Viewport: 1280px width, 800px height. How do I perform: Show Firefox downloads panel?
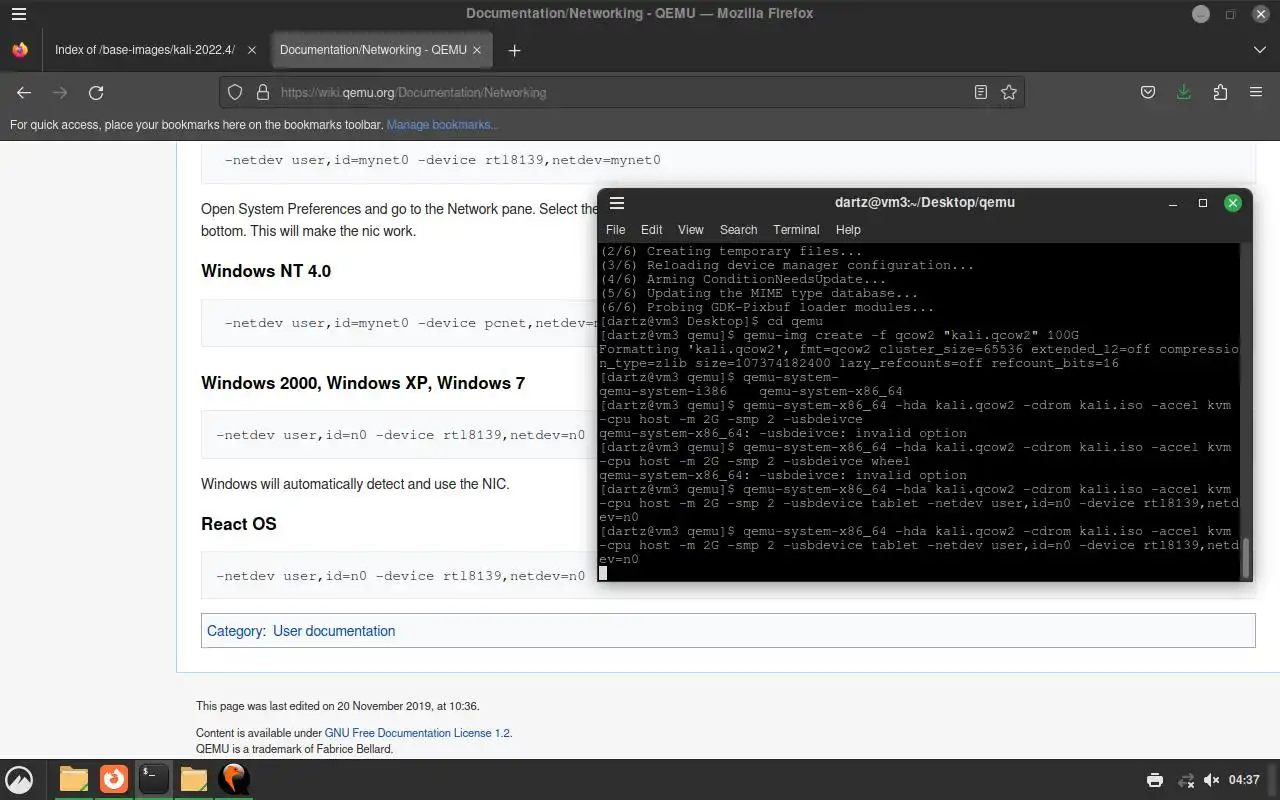(1184, 92)
